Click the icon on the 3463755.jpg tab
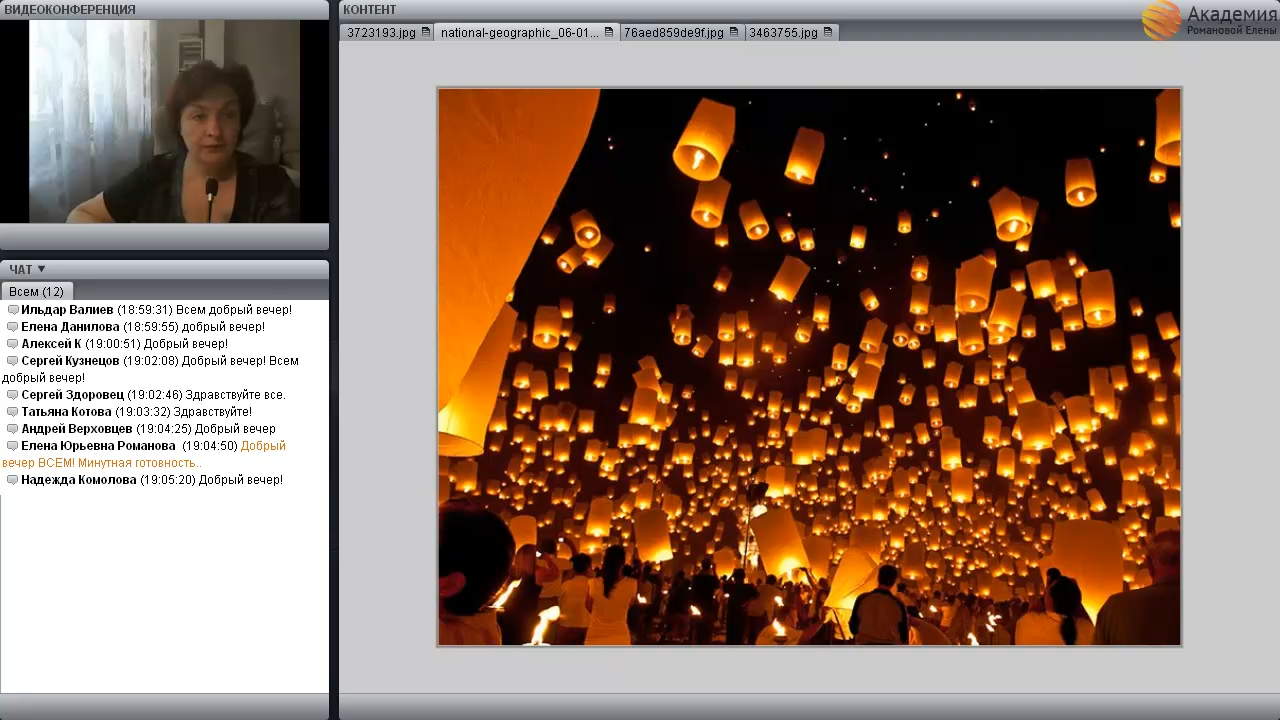1280x720 pixels. [828, 32]
